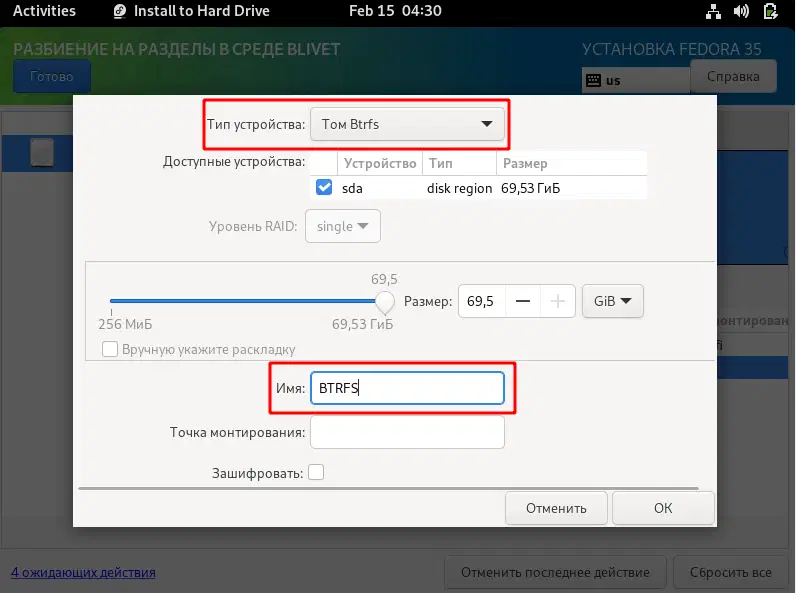796x593 pixels.
Task: Click the Install to Hard Drive app icon
Action: coord(120,11)
